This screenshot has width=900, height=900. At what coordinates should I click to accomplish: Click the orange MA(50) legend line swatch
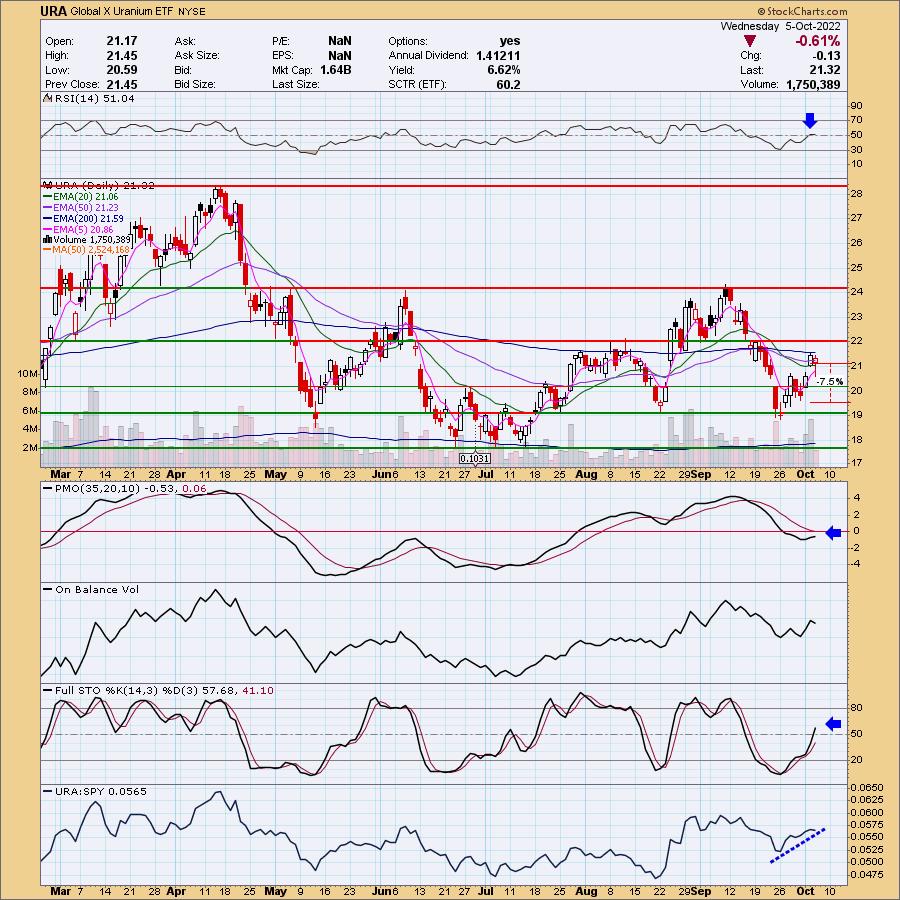(48, 250)
